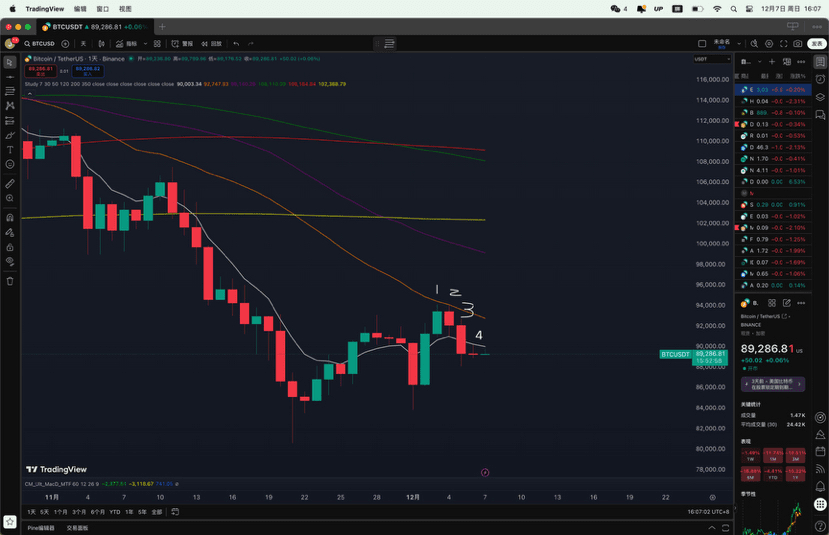
Task: Select the text annotation tool
Action: pos(10,150)
